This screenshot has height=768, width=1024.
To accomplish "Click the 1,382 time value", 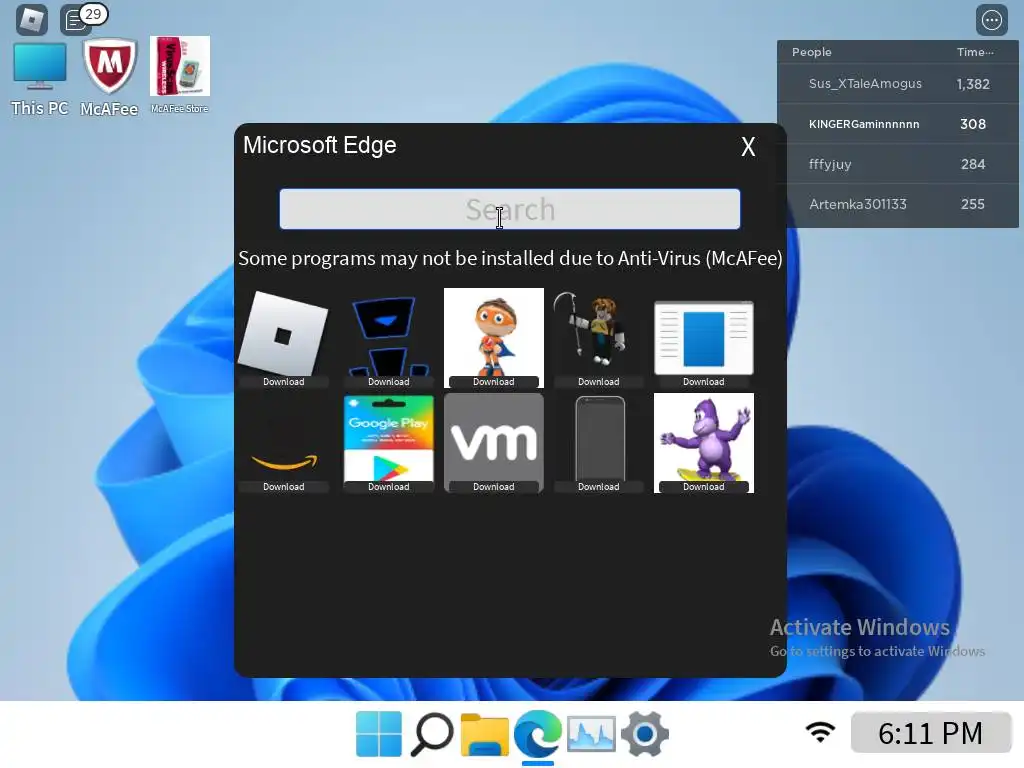I will (x=973, y=84).
